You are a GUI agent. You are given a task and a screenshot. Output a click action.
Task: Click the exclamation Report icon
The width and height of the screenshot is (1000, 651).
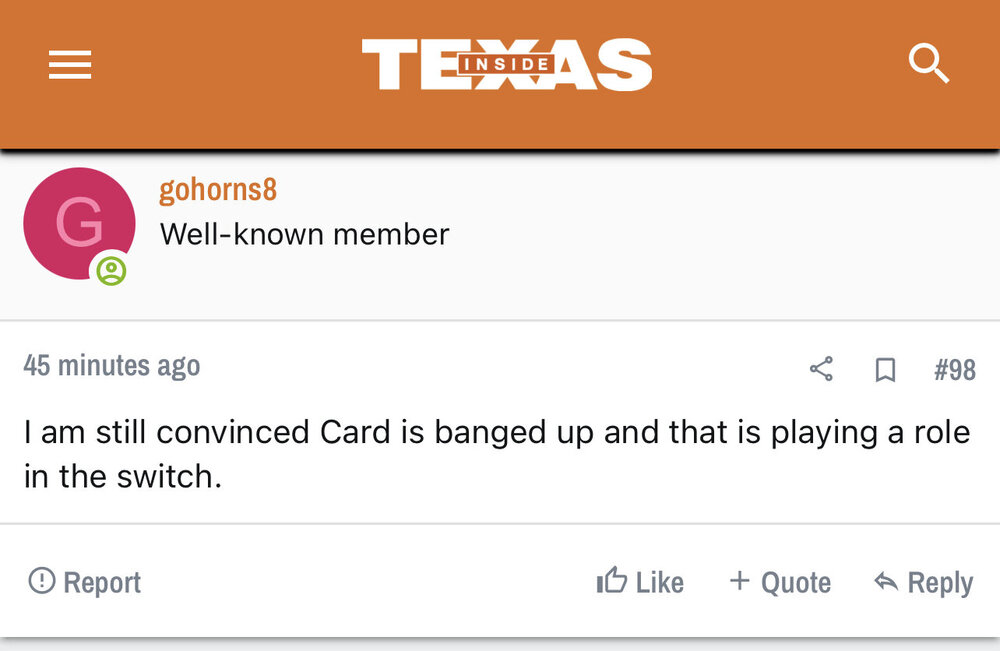point(42,581)
